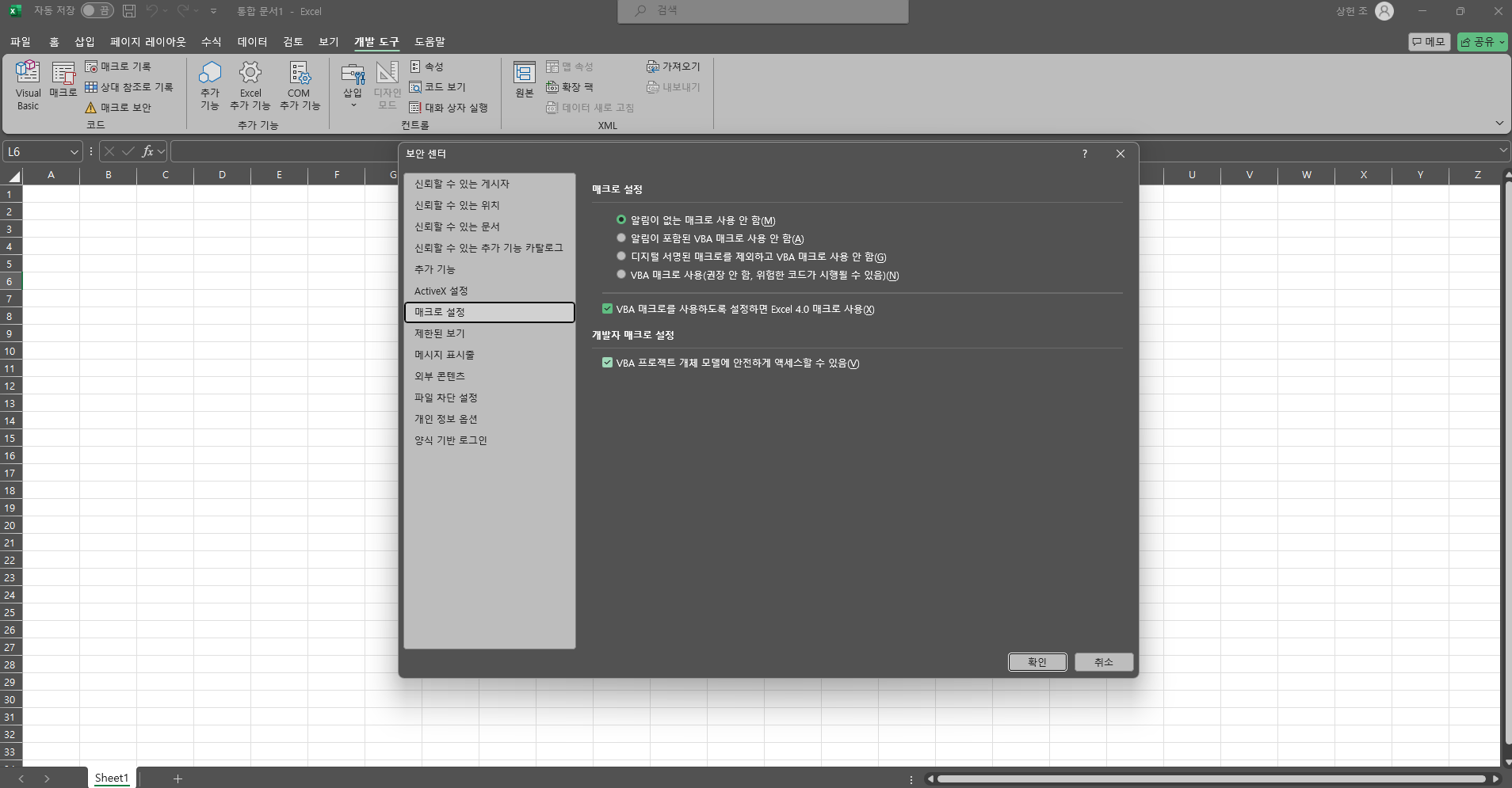Image resolution: width=1512 pixels, height=788 pixels.
Task: Click the insert function fx button
Action: (x=148, y=151)
